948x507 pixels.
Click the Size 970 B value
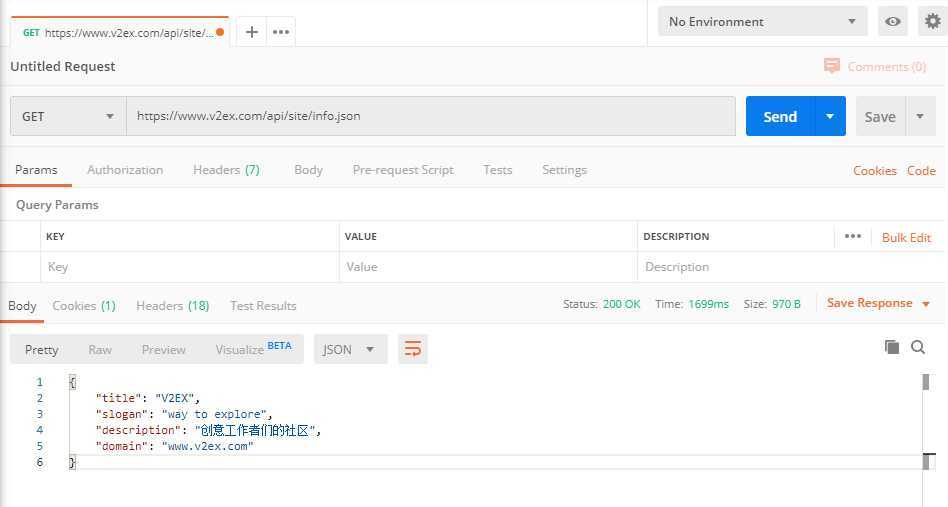tap(786, 304)
